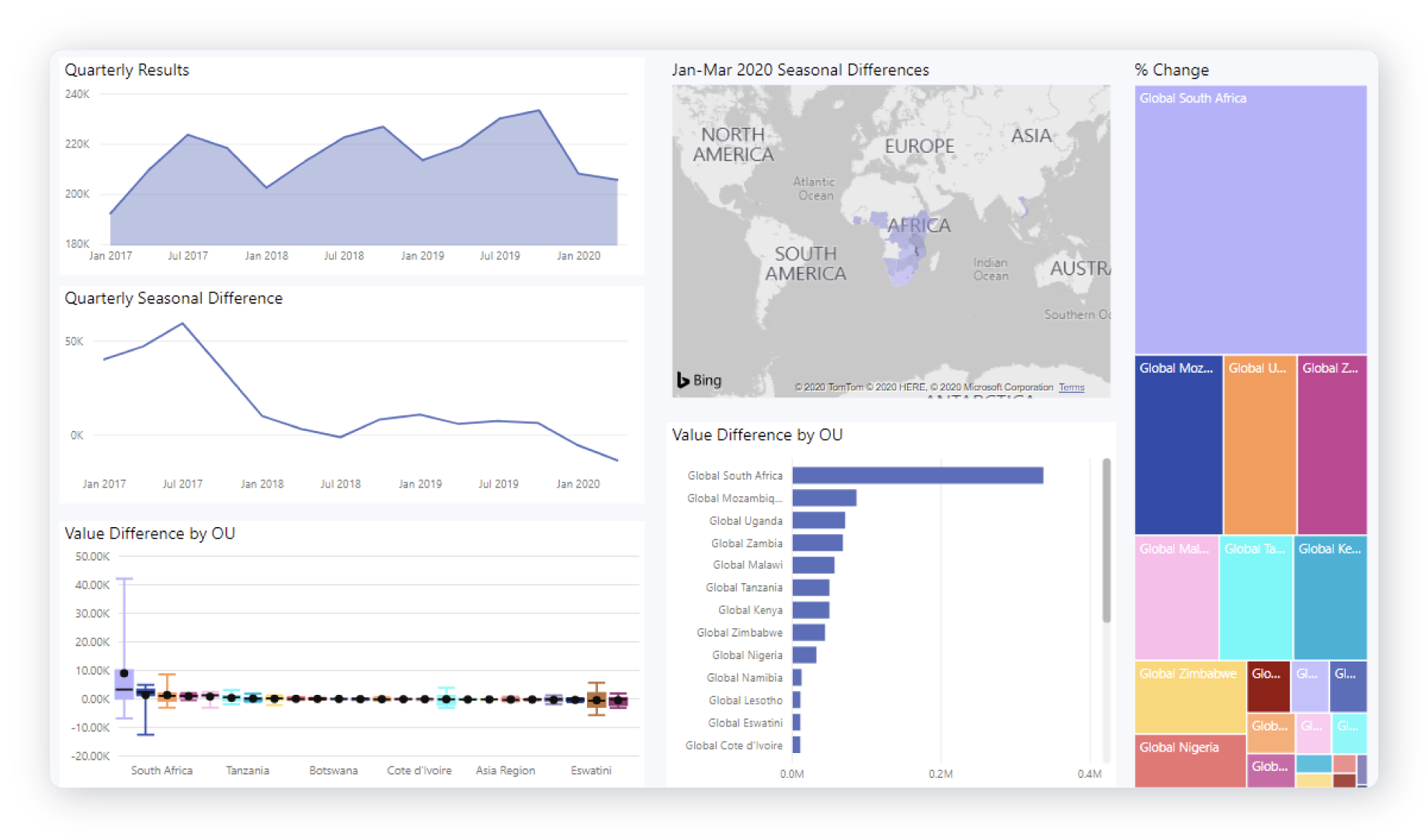
Task: Click the Botswana axis label in box plot
Action: 333,770
